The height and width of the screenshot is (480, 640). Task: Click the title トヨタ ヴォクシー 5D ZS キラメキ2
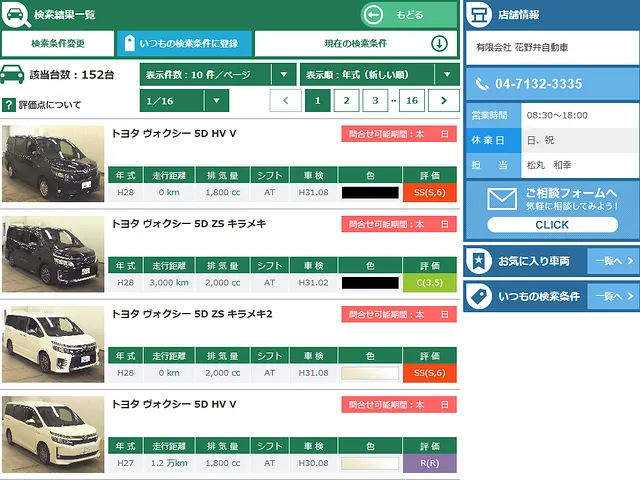point(192,314)
